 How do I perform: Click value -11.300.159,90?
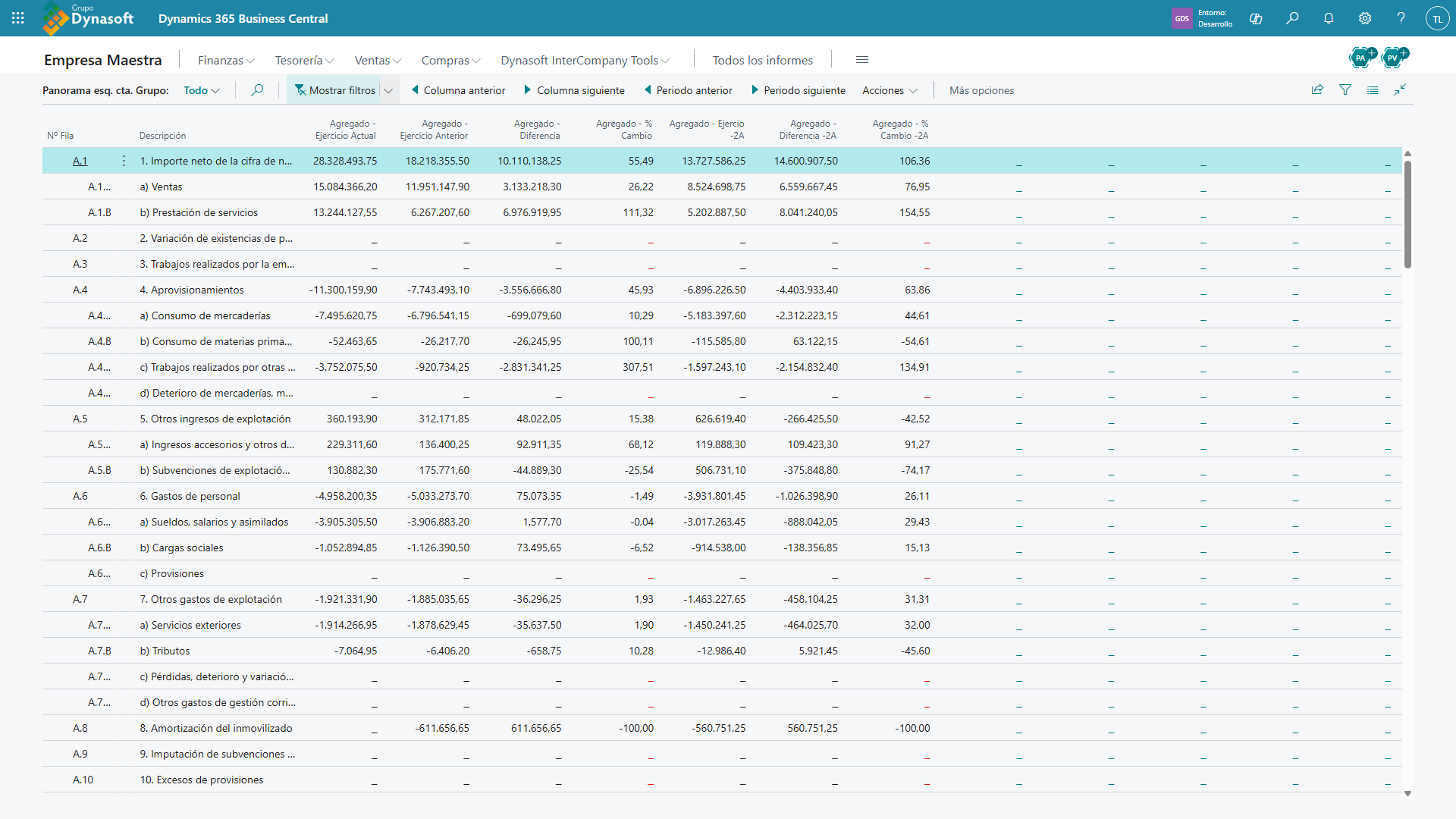(x=344, y=290)
